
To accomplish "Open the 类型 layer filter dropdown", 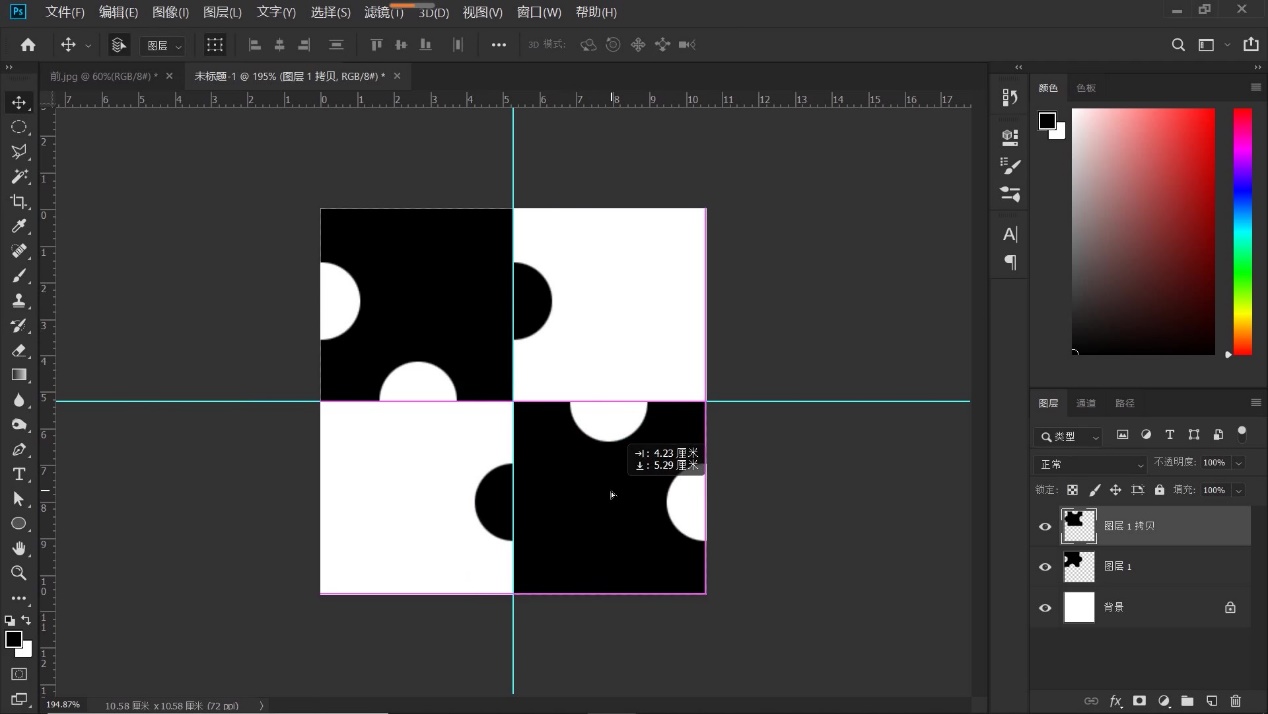I will (x=1068, y=436).
